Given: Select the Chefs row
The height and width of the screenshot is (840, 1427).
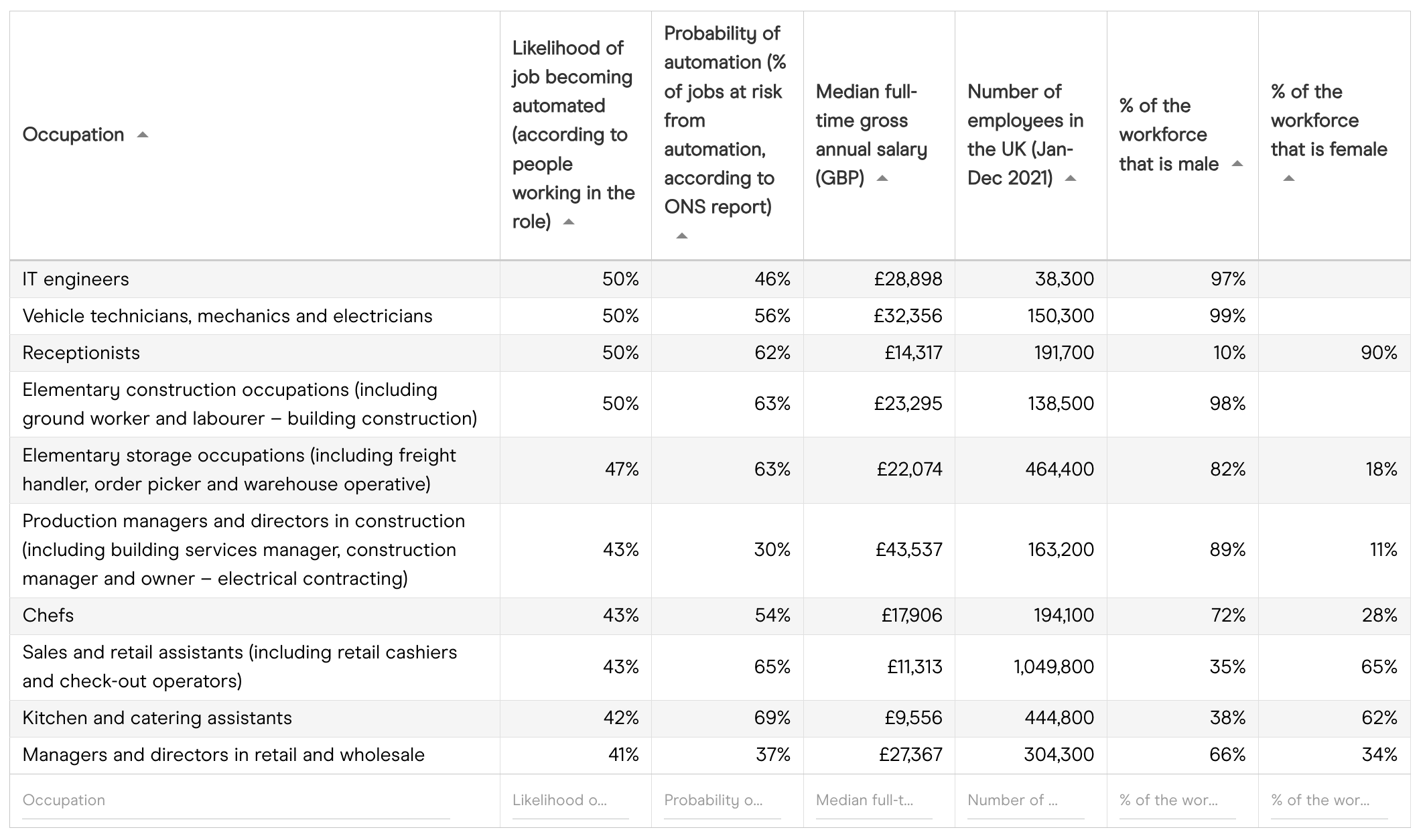Looking at the screenshot, I should [x=48, y=616].
